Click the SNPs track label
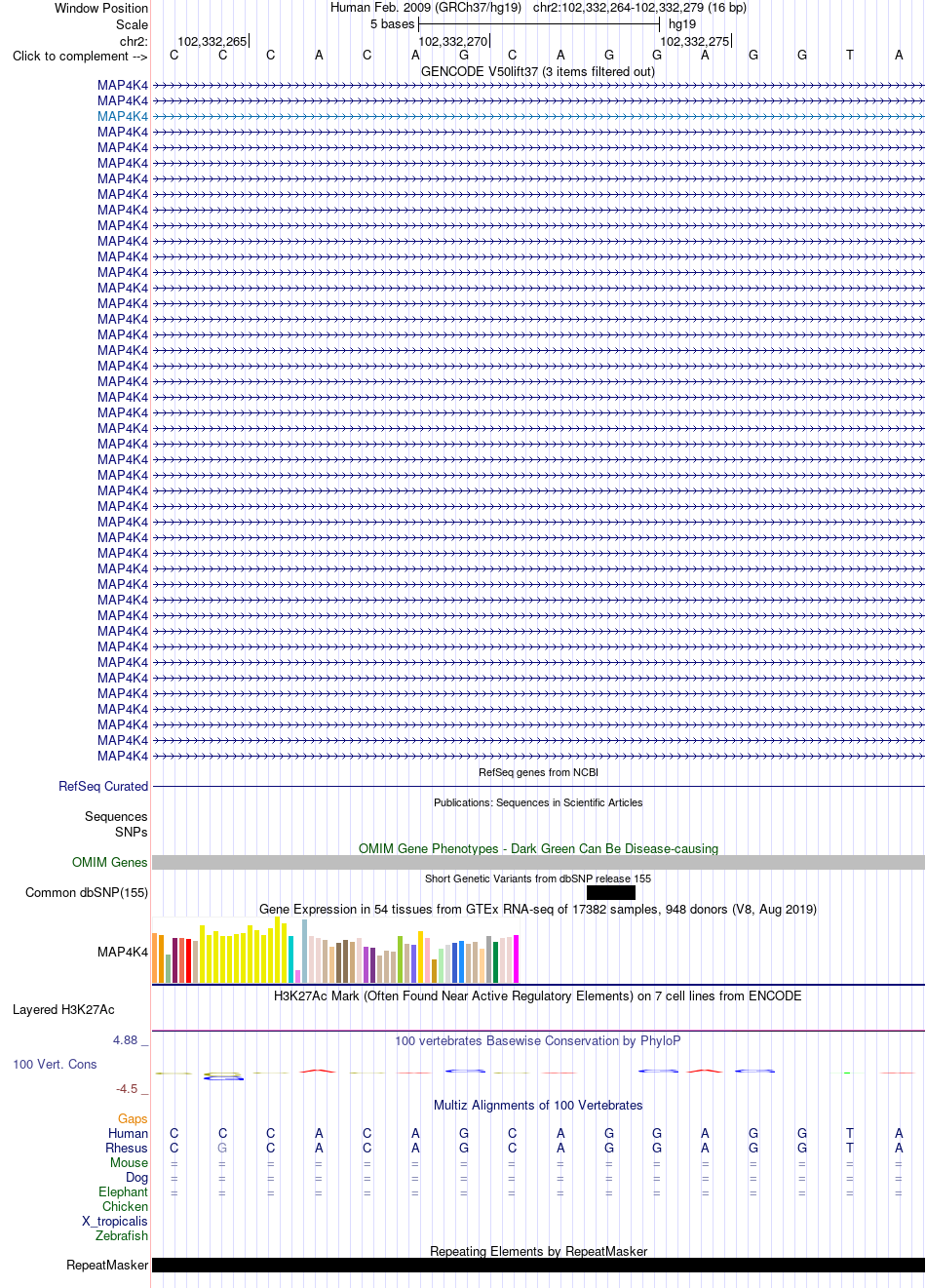926x1288 pixels. (131, 832)
